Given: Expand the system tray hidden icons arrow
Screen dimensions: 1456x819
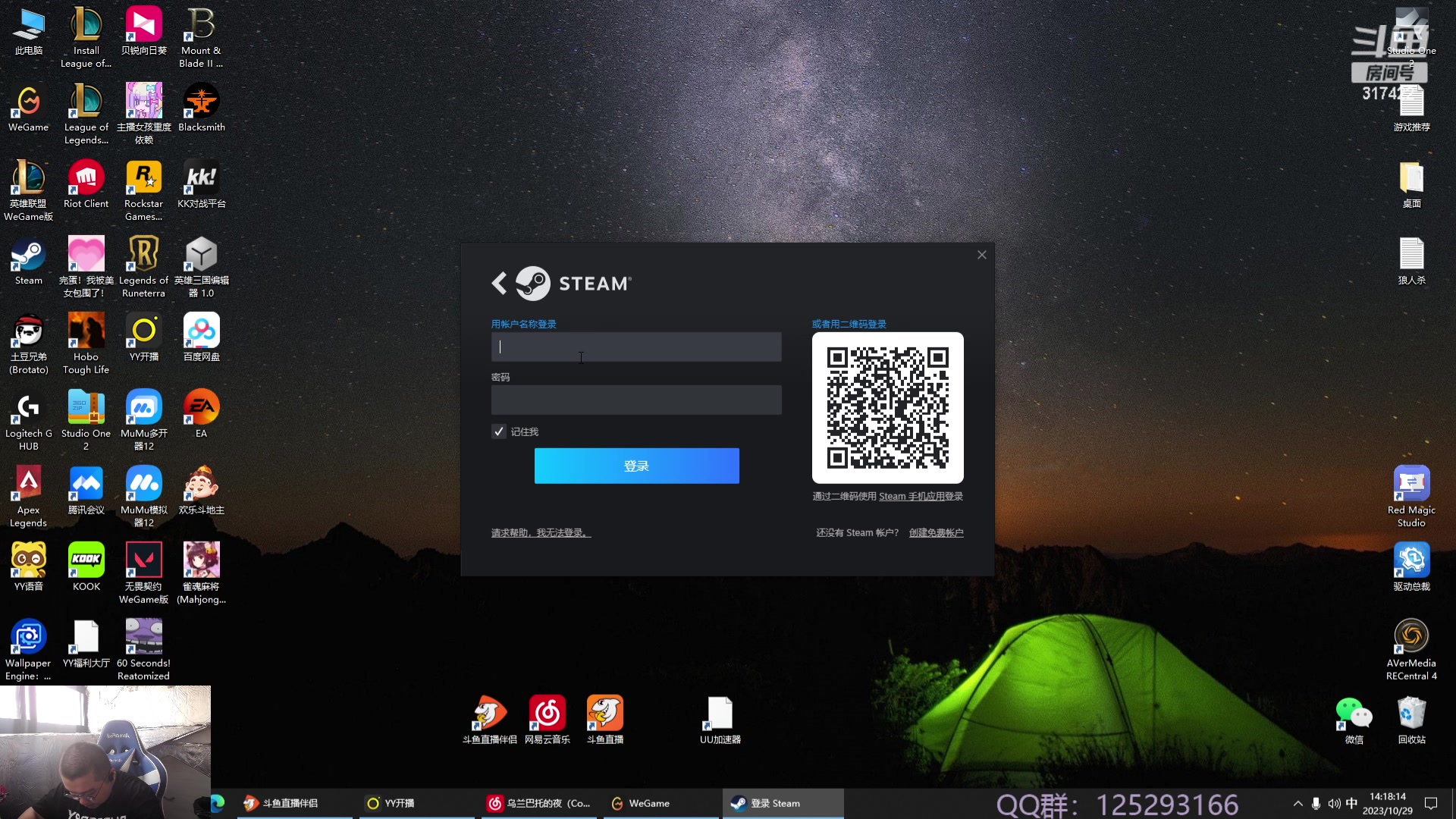Looking at the screenshot, I should tap(1298, 803).
